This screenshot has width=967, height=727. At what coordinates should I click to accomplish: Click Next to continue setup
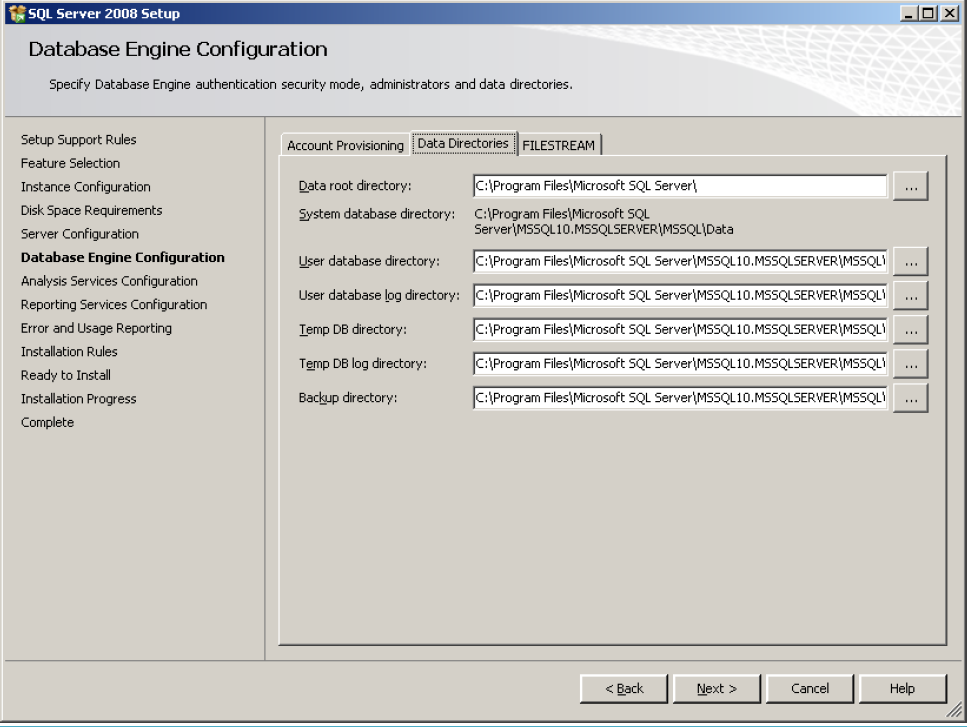pos(716,688)
